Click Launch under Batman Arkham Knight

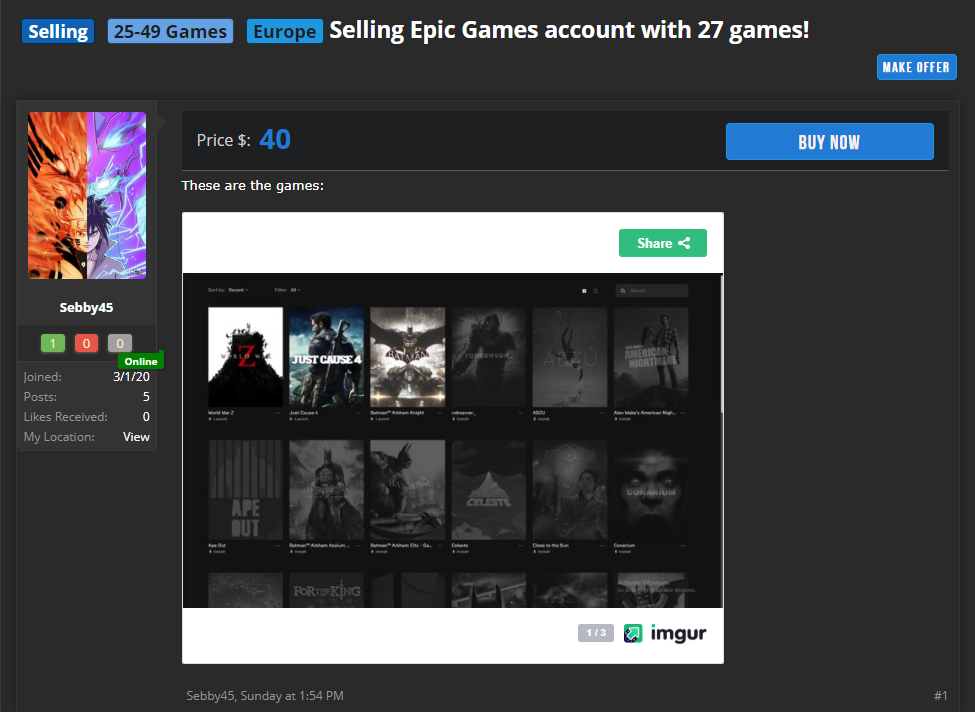coord(381,419)
